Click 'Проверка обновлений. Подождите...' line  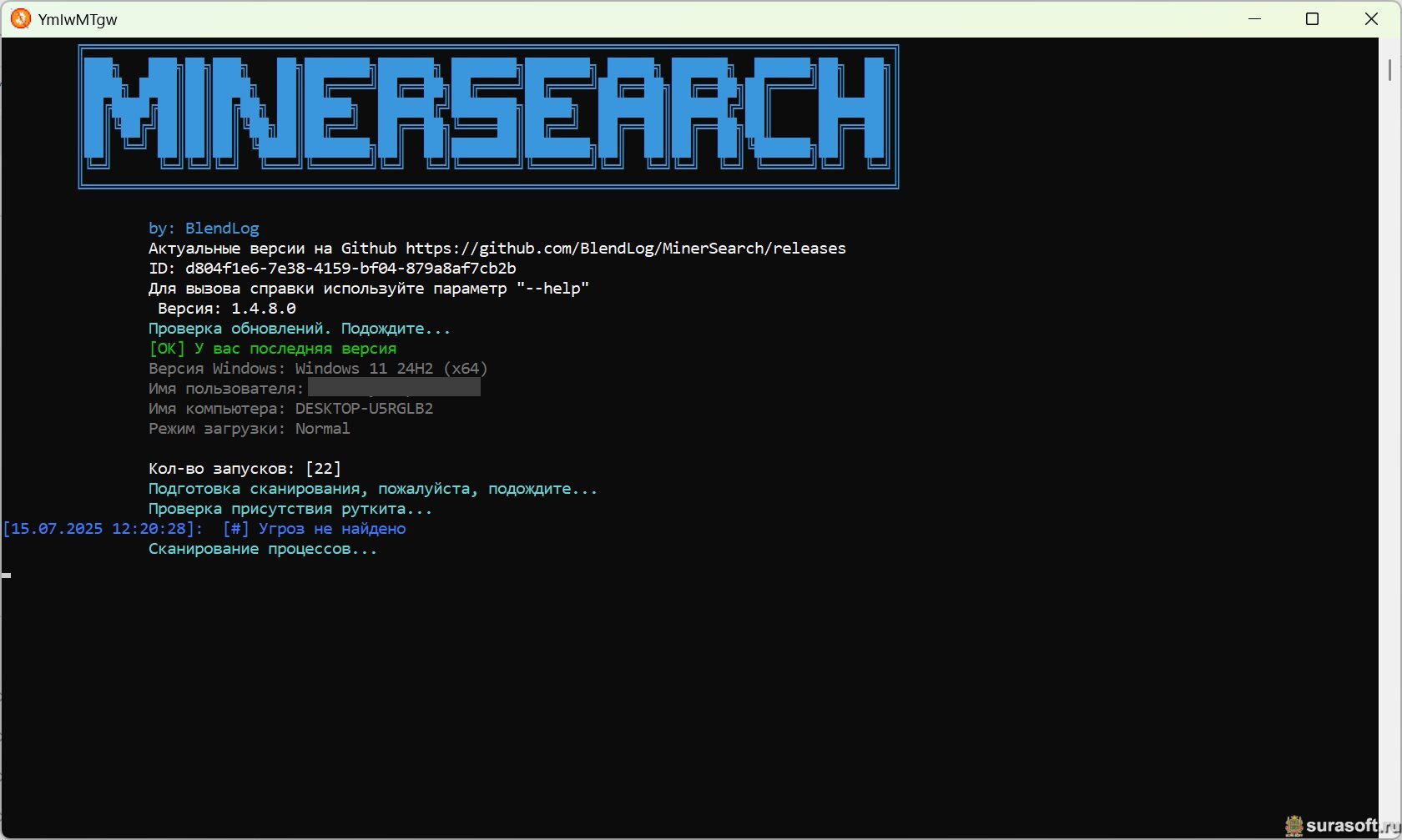[x=300, y=329]
